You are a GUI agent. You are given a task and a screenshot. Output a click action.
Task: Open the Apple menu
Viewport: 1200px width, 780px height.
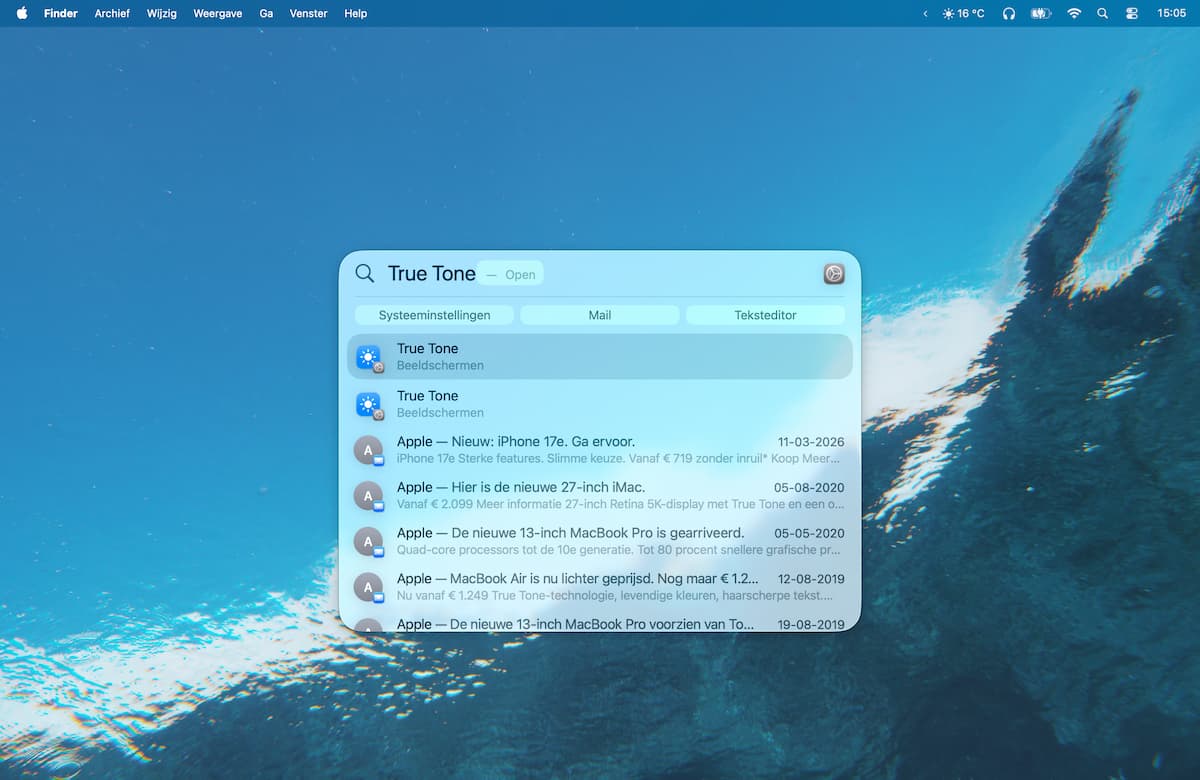[x=22, y=13]
